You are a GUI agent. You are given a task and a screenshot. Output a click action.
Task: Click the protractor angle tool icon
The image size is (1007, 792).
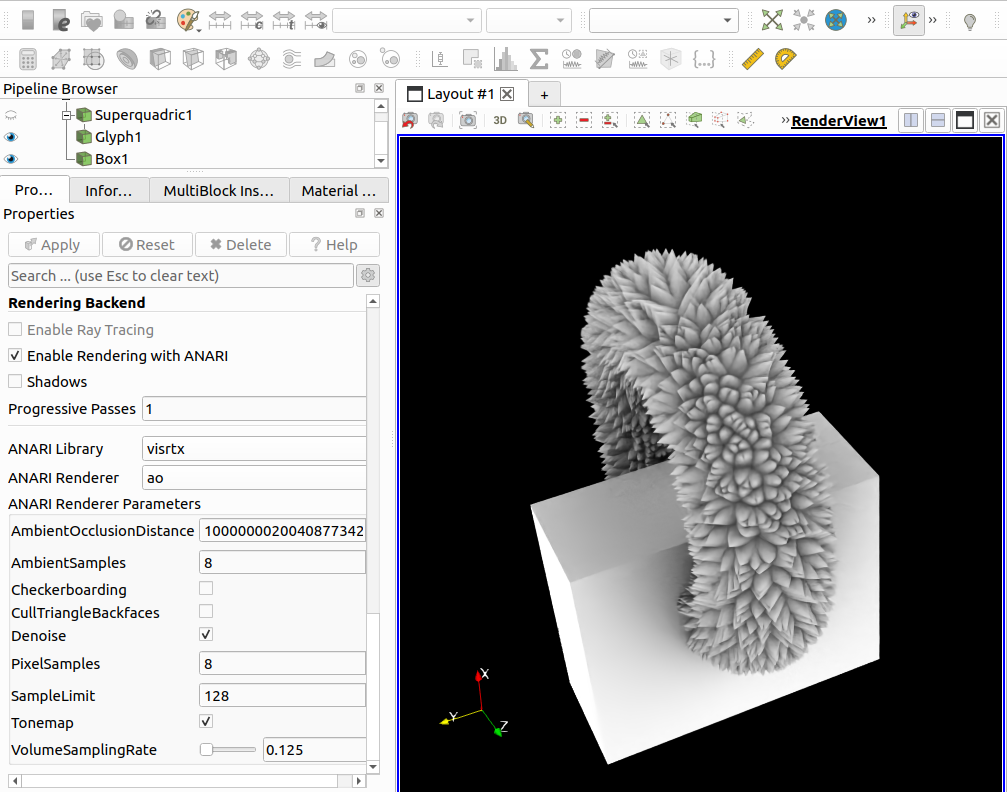coord(786,59)
